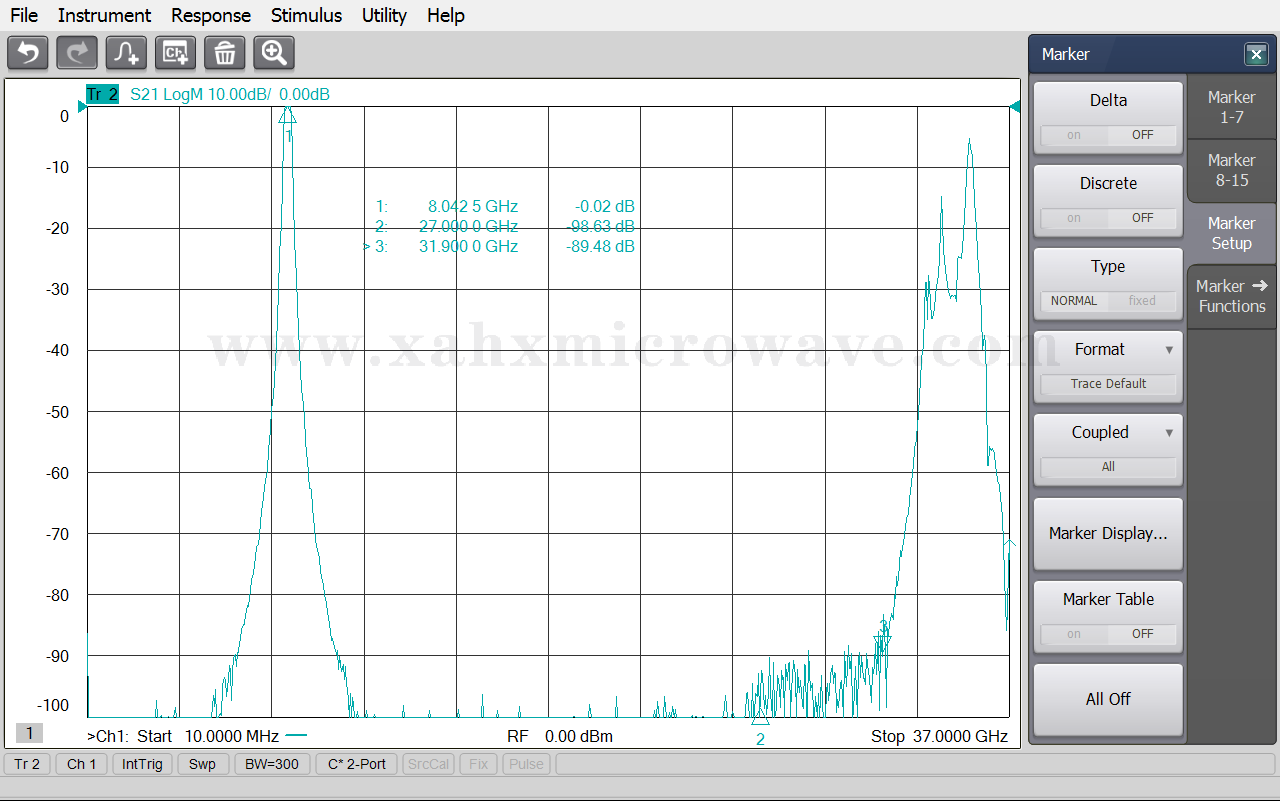
Task: Click the Redo arrow icon
Action: click(x=77, y=52)
